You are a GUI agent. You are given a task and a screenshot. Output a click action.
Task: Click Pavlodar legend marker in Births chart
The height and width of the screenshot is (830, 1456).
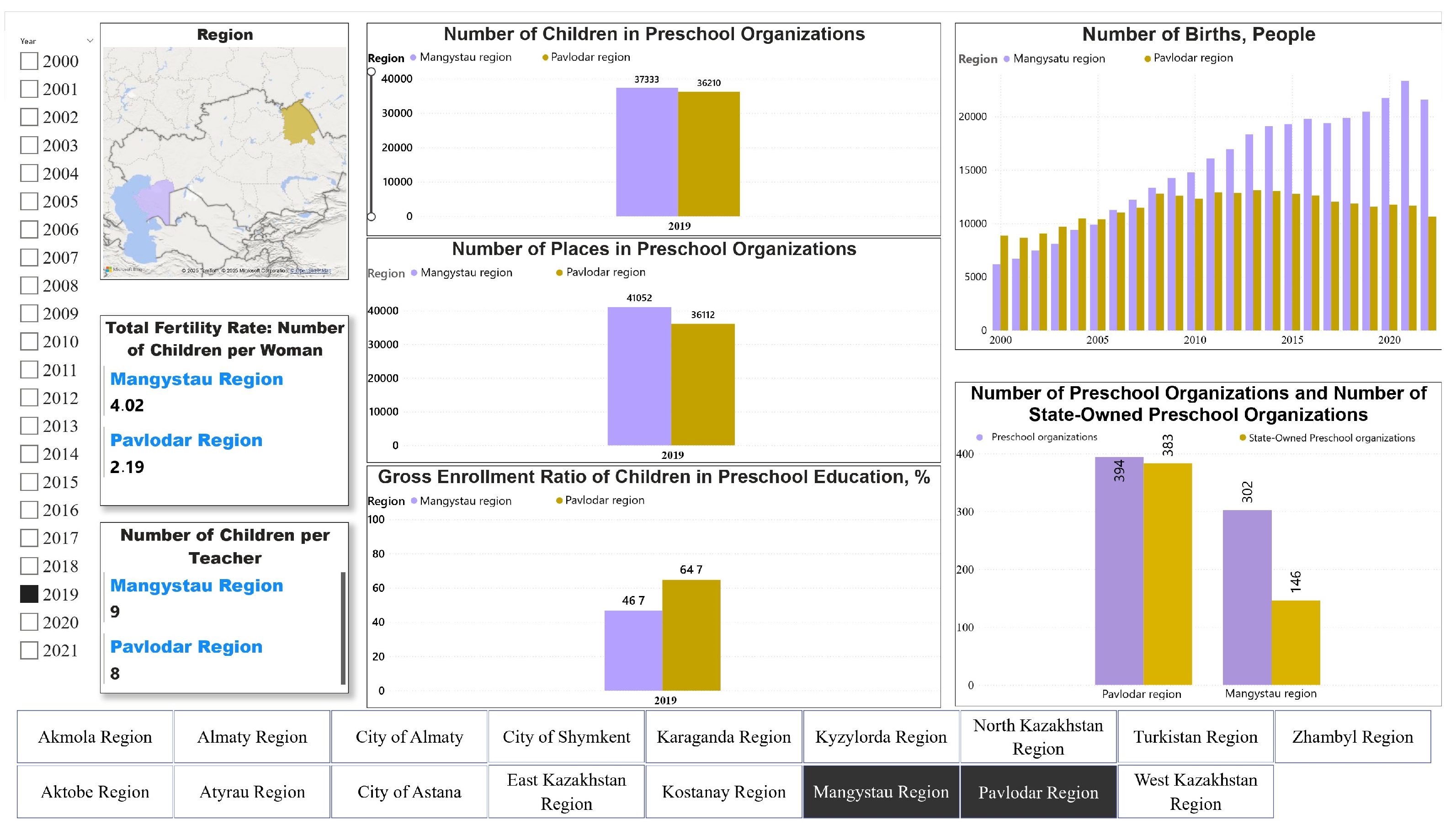tap(1147, 59)
